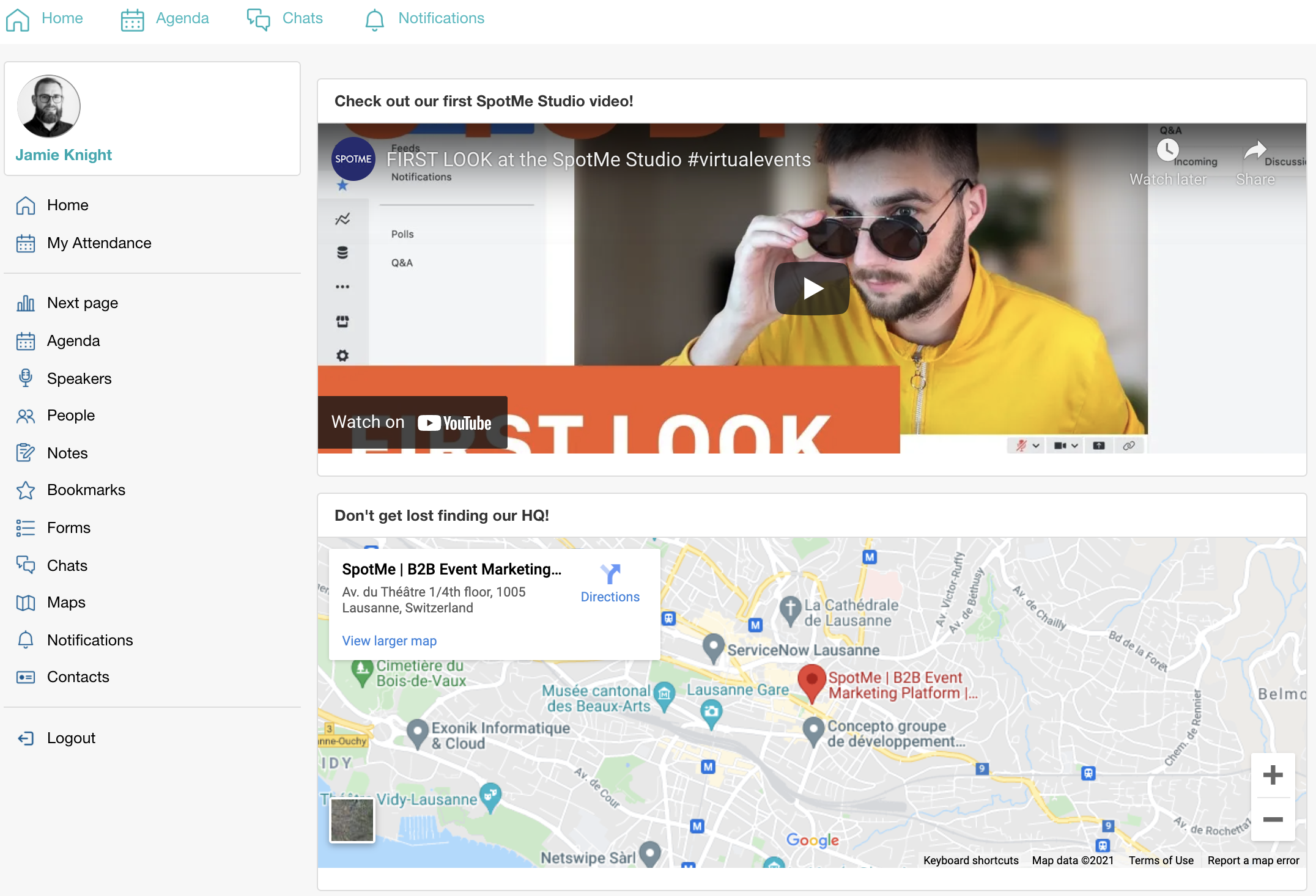Click SpotMe | B2B Event Marketing card title
The height and width of the screenshot is (896, 1316).
point(451,570)
